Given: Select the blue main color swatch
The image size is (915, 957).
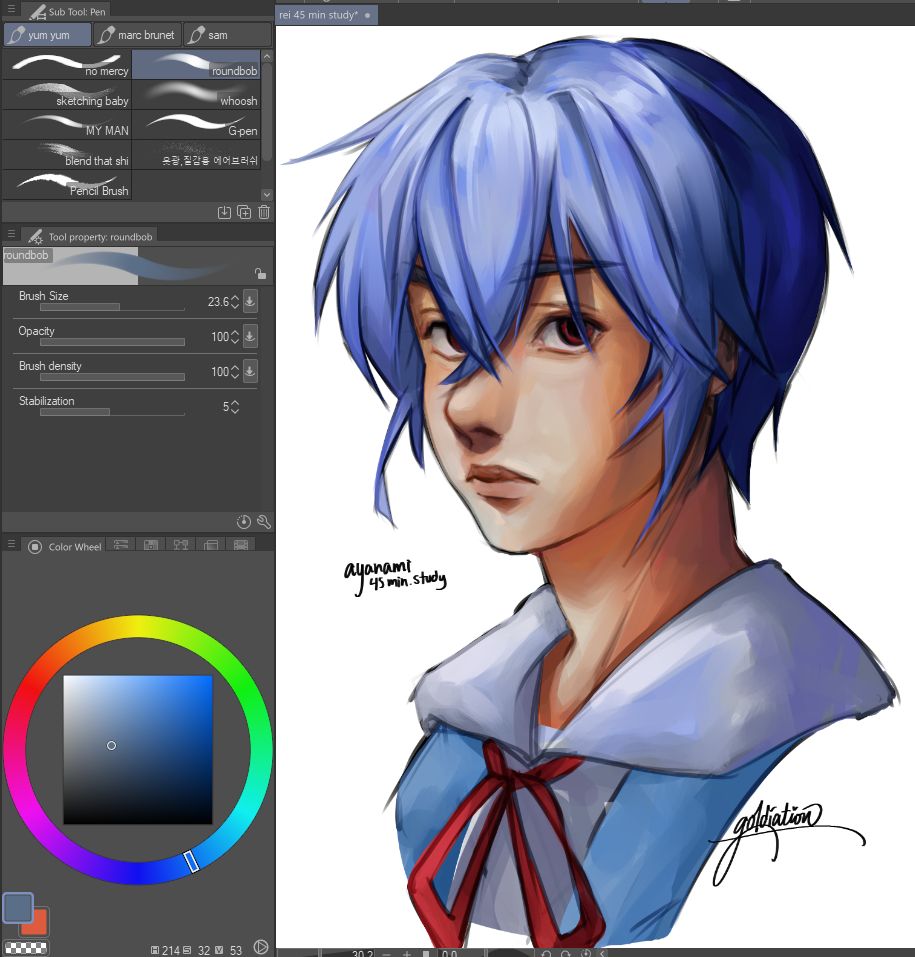Looking at the screenshot, I should tap(18, 907).
